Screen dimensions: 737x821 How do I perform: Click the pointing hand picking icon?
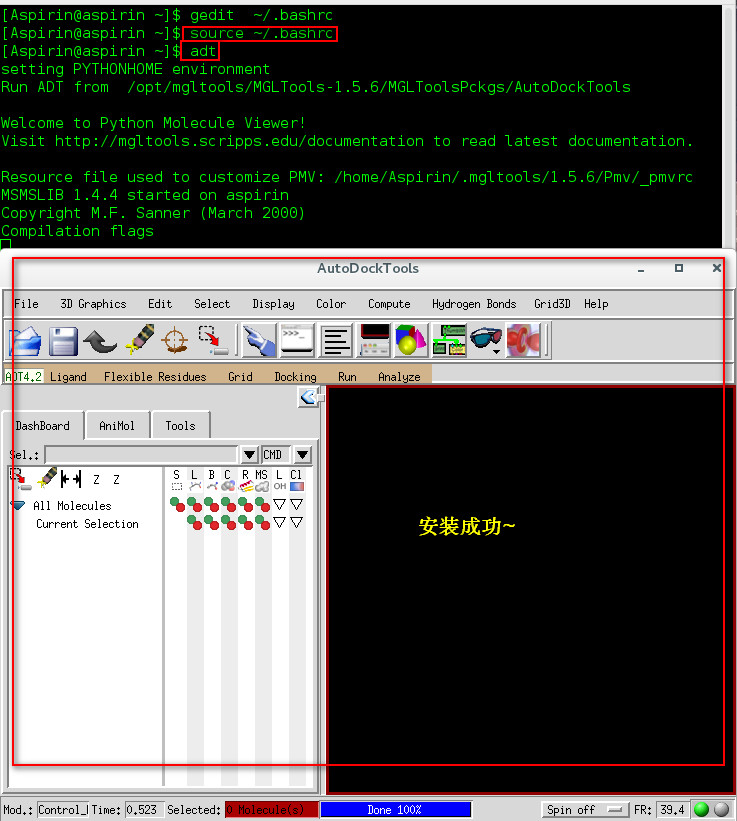click(x=259, y=340)
